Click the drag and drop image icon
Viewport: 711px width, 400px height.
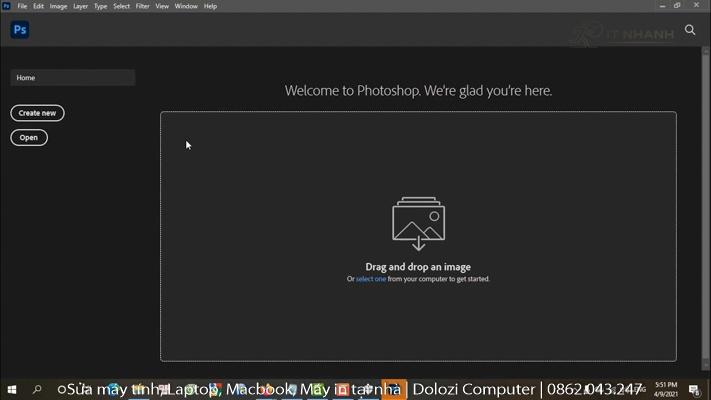pyautogui.click(x=418, y=223)
